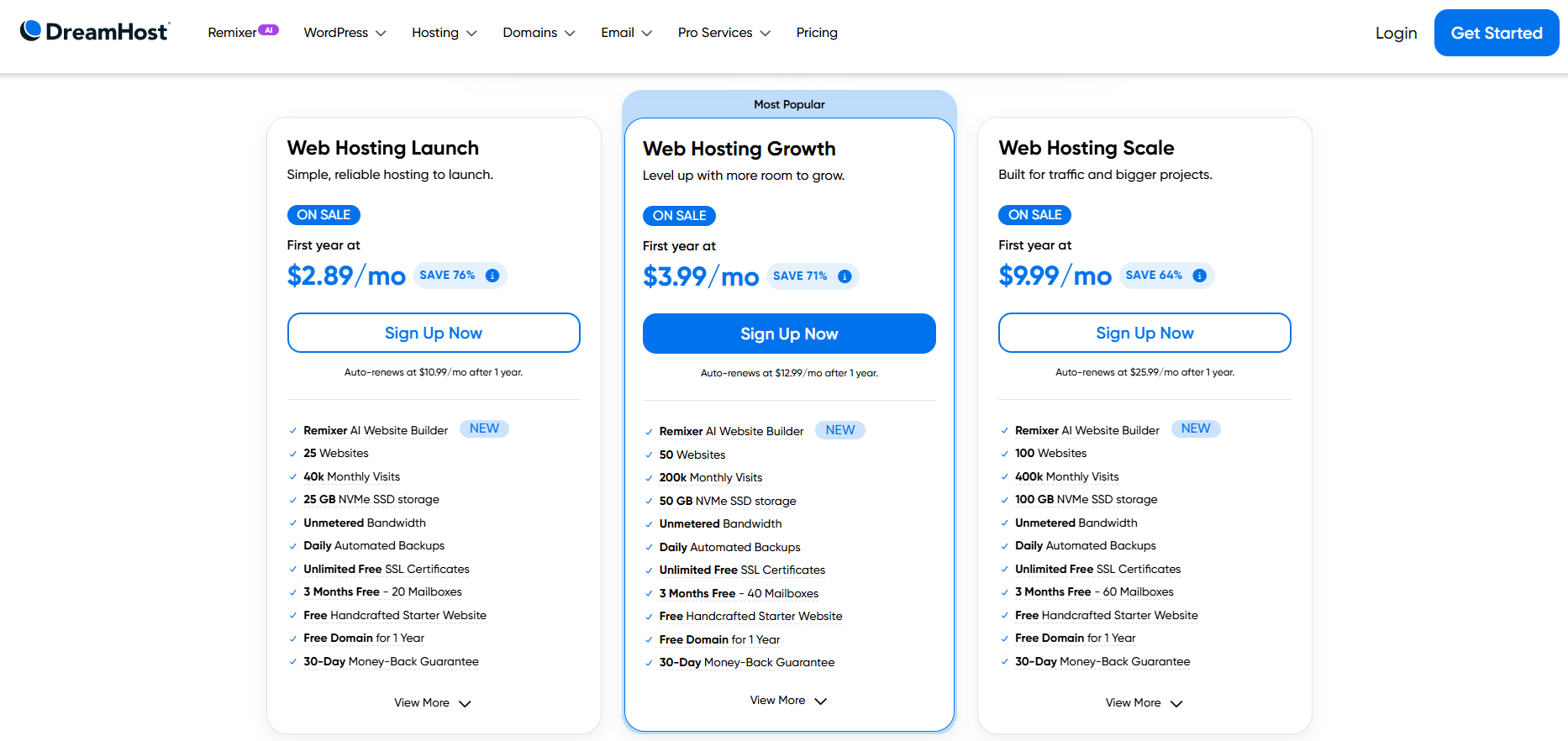Click the $3.99/mo price
This screenshot has height=741, width=1568.
pos(701,276)
